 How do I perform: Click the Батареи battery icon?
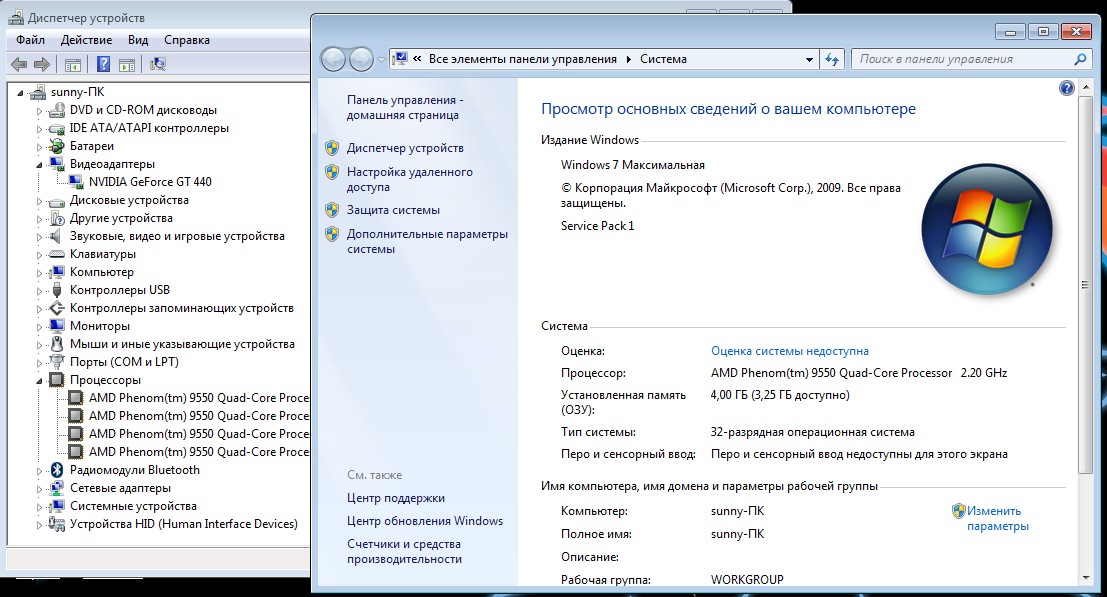coord(56,146)
